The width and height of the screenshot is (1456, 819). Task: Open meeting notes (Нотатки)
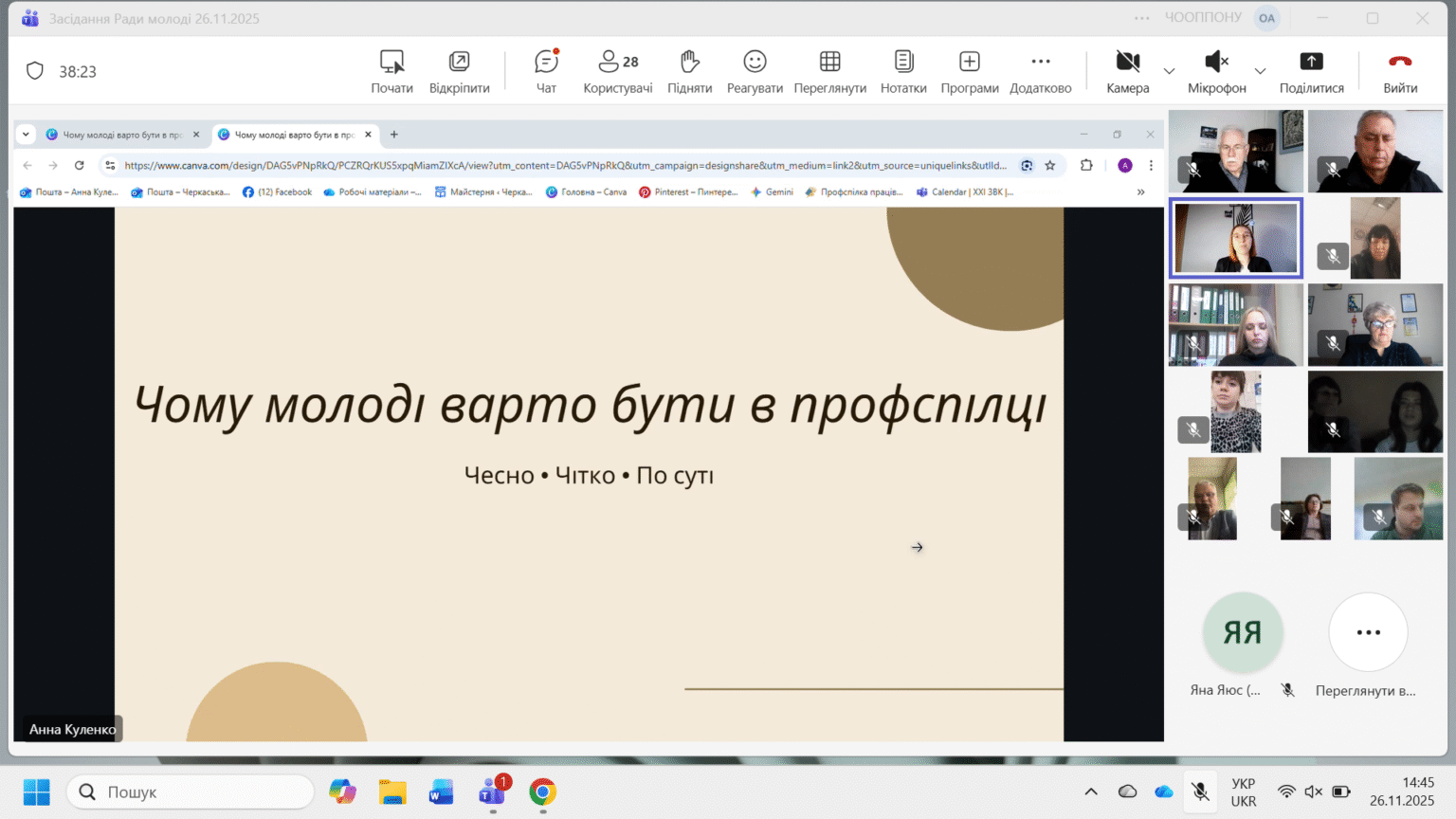(x=903, y=71)
